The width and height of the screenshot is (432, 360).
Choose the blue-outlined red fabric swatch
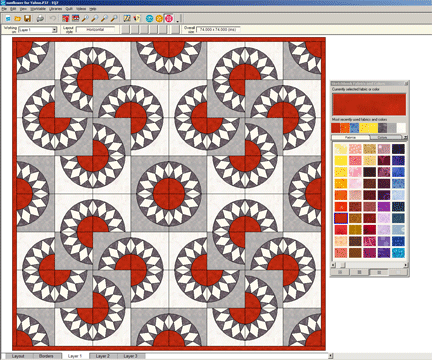(341, 218)
